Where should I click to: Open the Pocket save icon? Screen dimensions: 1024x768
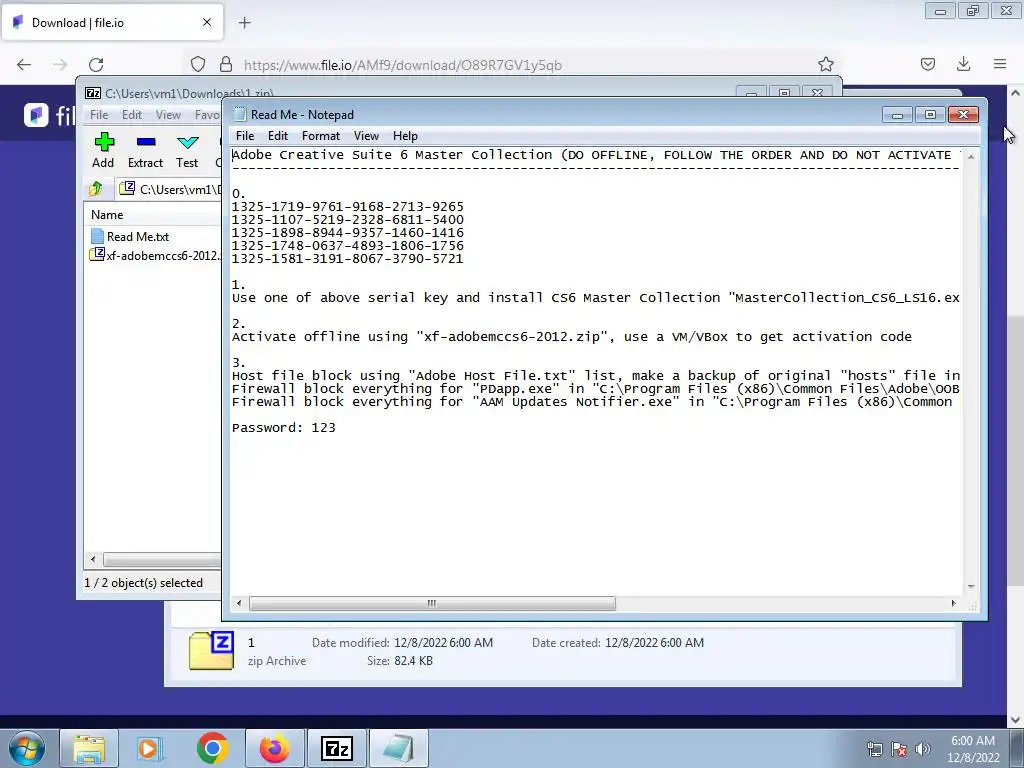click(x=928, y=64)
